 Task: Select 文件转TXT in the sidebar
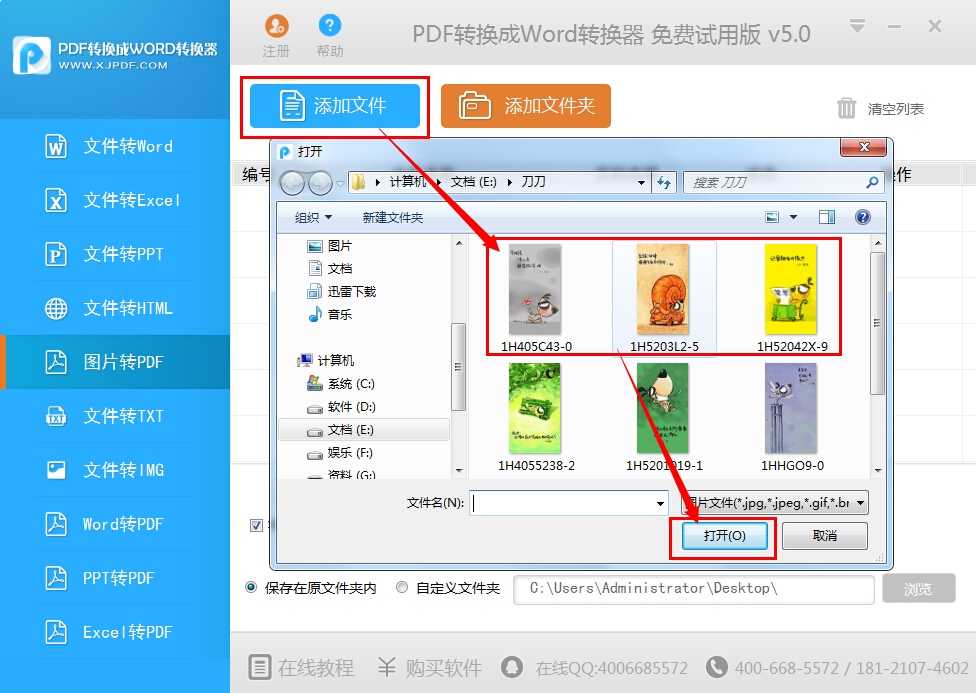115,416
